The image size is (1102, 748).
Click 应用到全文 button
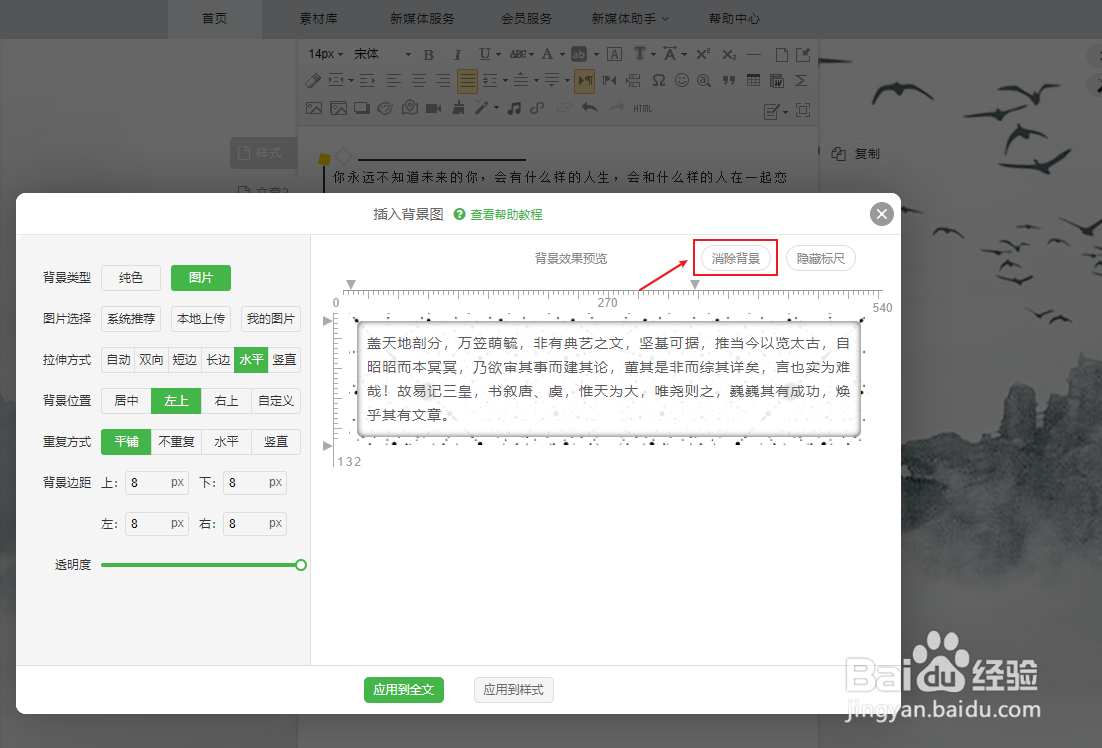click(x=403, y=690)
